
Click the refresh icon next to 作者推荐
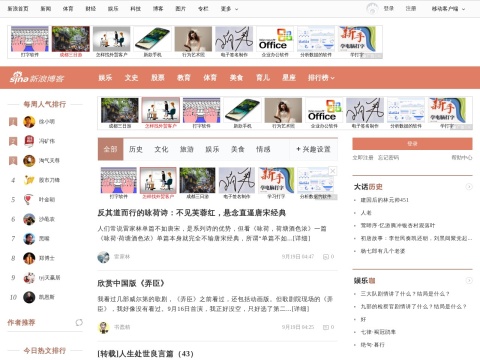click(x=79, y=322)
